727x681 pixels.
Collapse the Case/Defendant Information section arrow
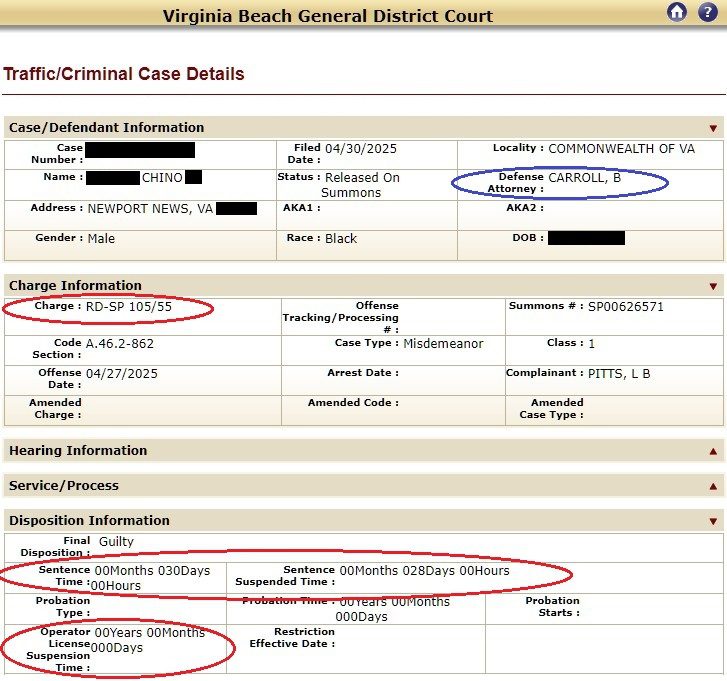click(713, 128)
